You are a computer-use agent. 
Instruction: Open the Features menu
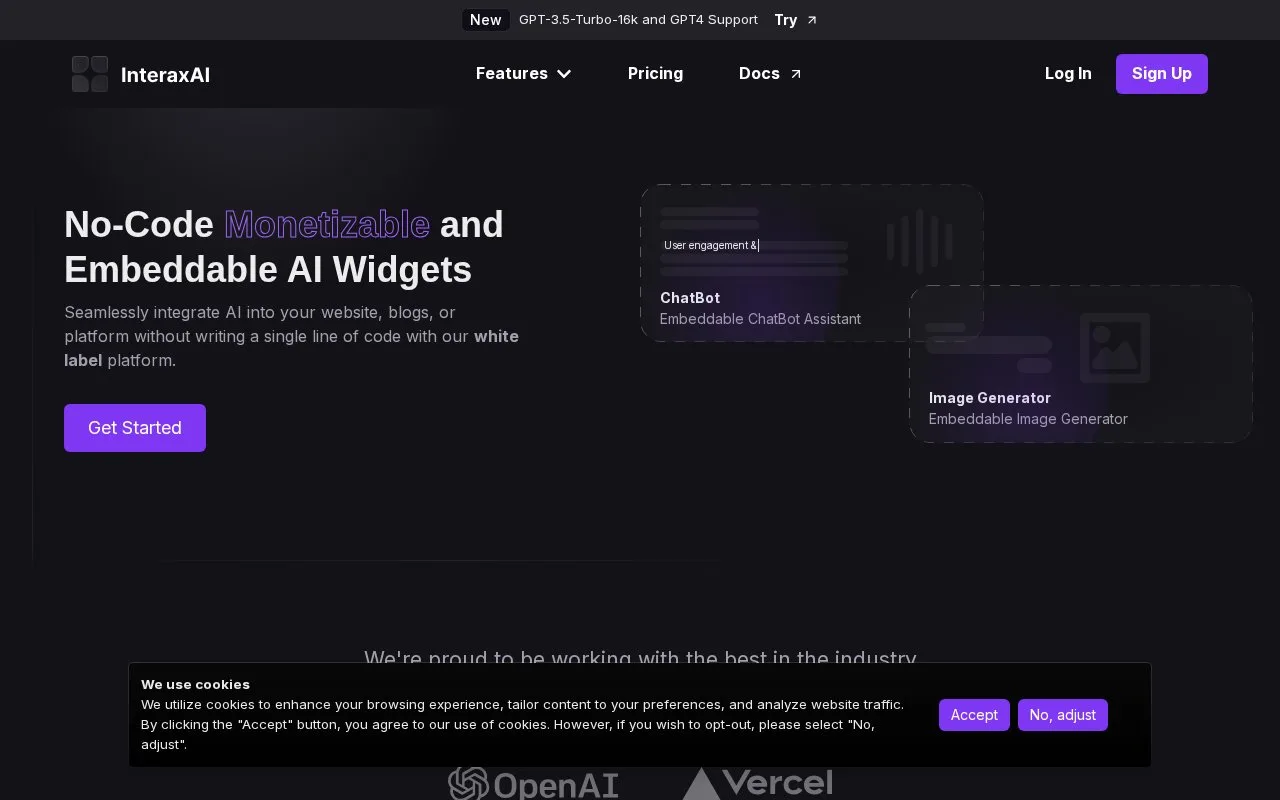(523, 74)
